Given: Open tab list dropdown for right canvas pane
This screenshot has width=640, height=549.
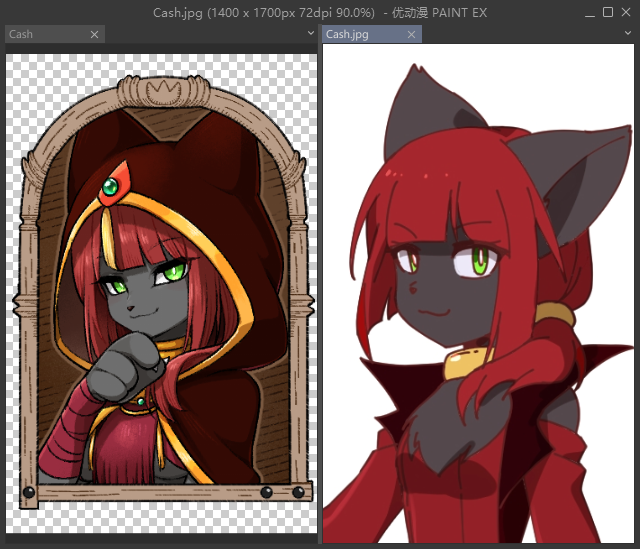Looking at the screenshot, I should coord(628,33).
